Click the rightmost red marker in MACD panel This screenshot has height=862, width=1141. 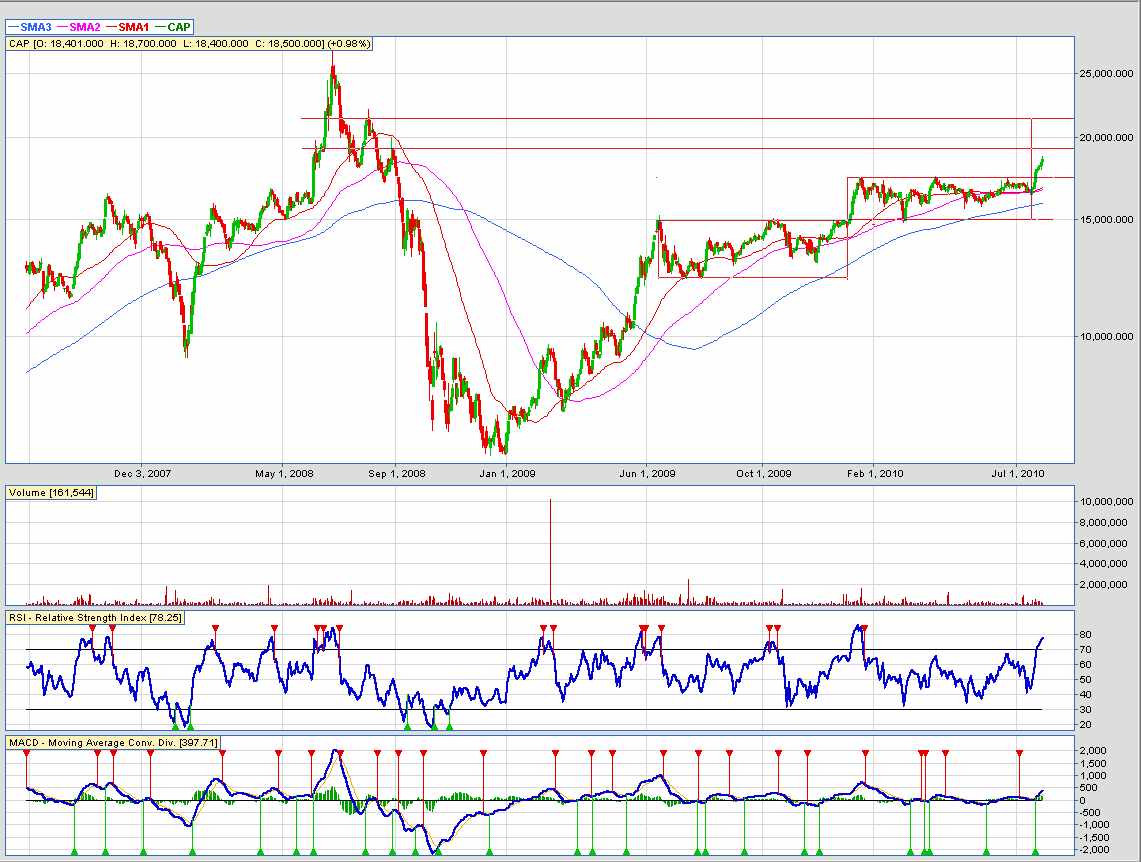[1019, 752]
